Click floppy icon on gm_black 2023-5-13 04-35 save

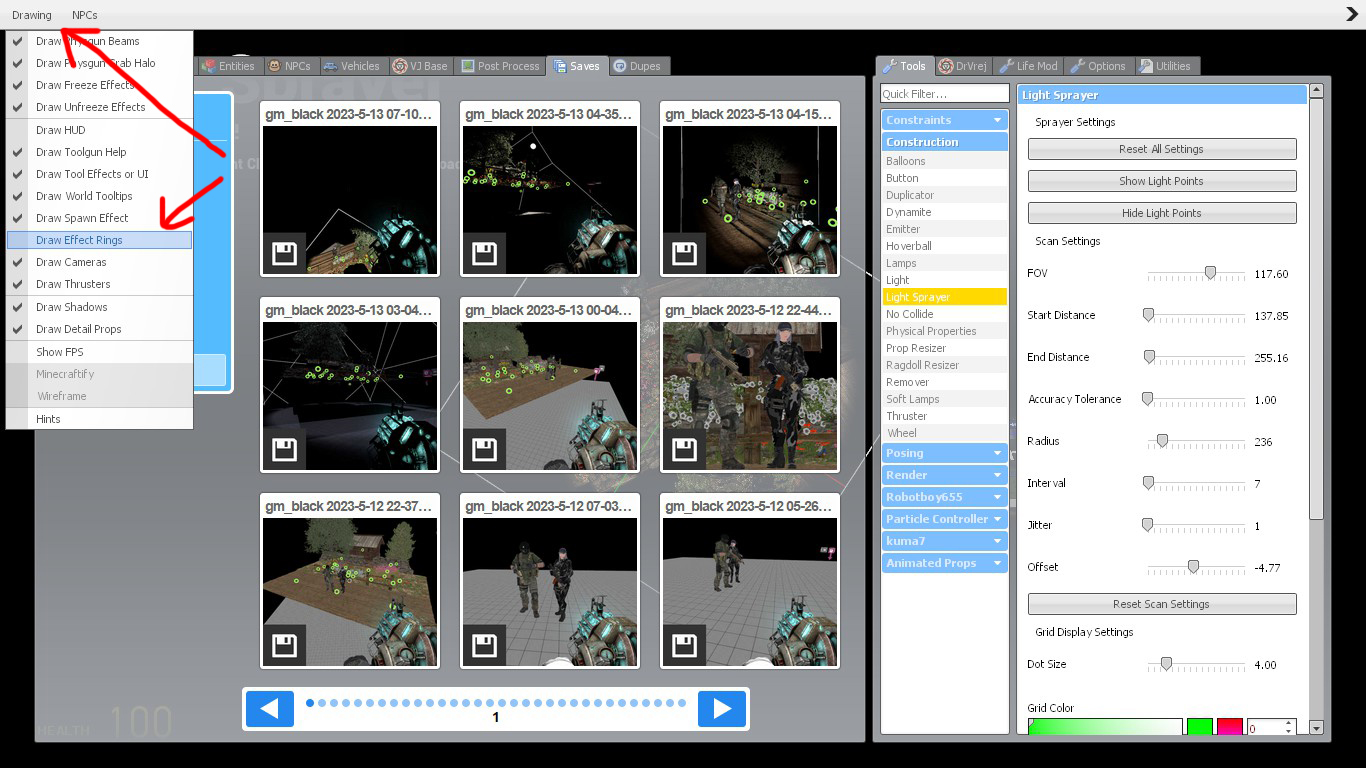click(485, 252)
